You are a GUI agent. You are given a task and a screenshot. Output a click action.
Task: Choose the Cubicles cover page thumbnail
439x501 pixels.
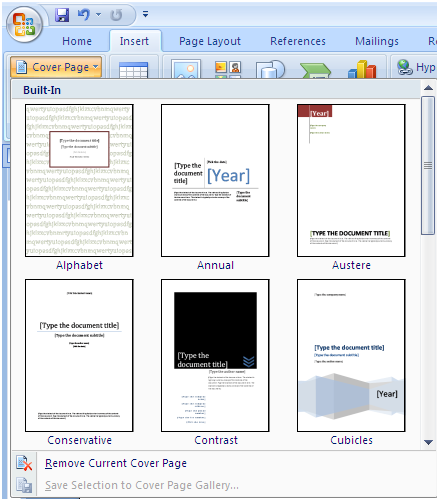click(x=351, y=355)
